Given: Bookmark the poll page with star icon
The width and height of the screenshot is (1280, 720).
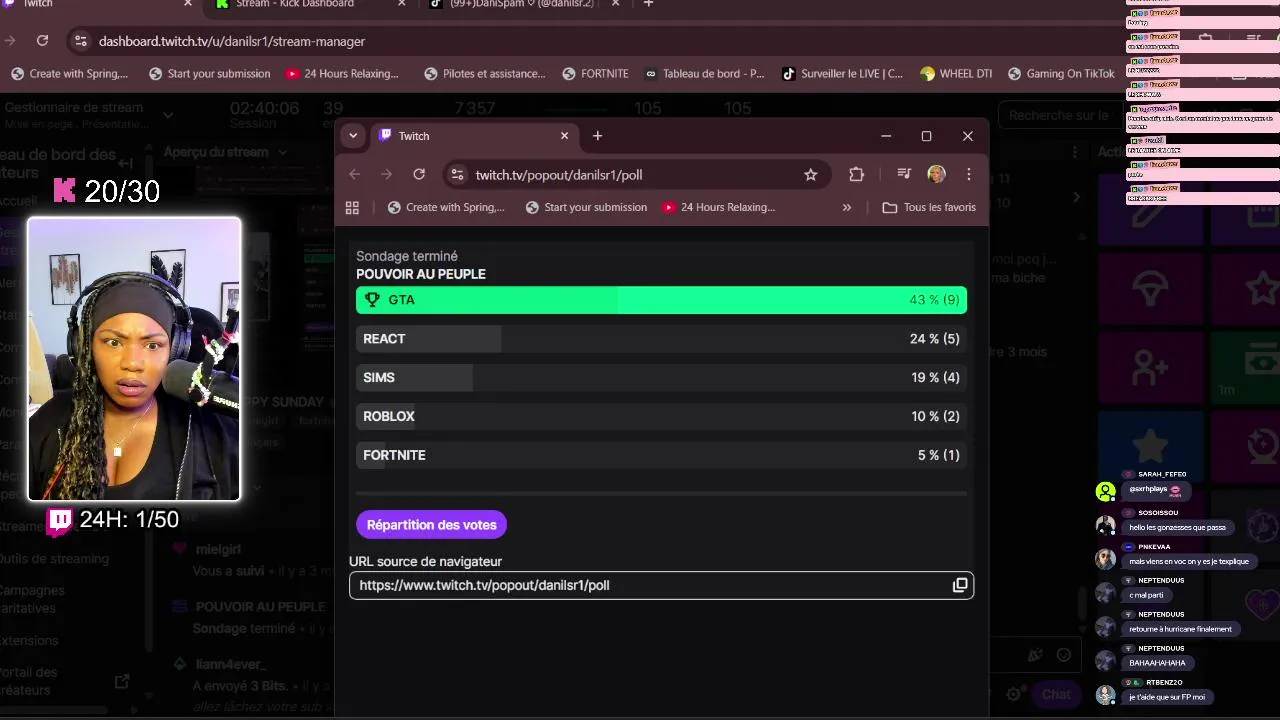Looking at the screenshot, I should [811, 174].
